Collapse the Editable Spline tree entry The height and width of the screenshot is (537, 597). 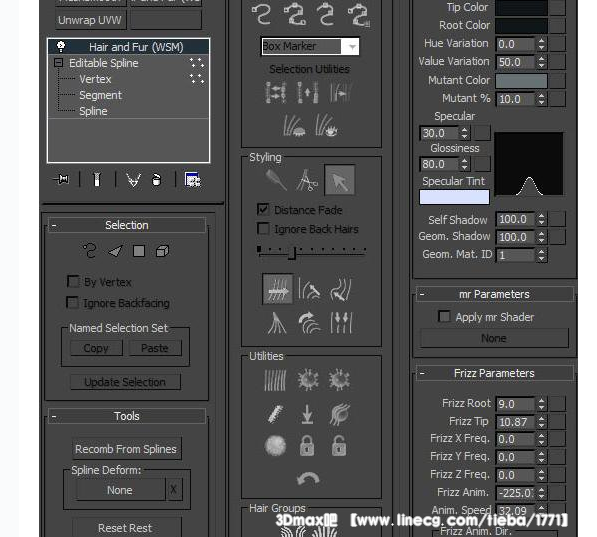coord(58,63)
